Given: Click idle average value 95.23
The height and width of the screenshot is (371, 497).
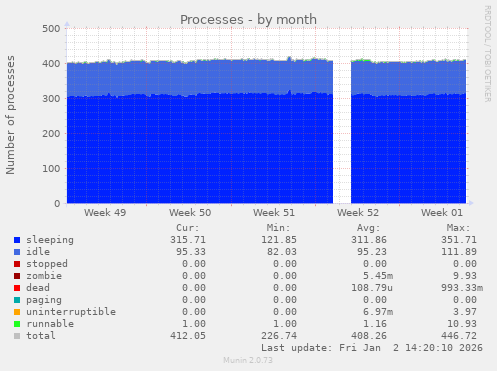Looking at the screenshot, I should click(372, 252).
